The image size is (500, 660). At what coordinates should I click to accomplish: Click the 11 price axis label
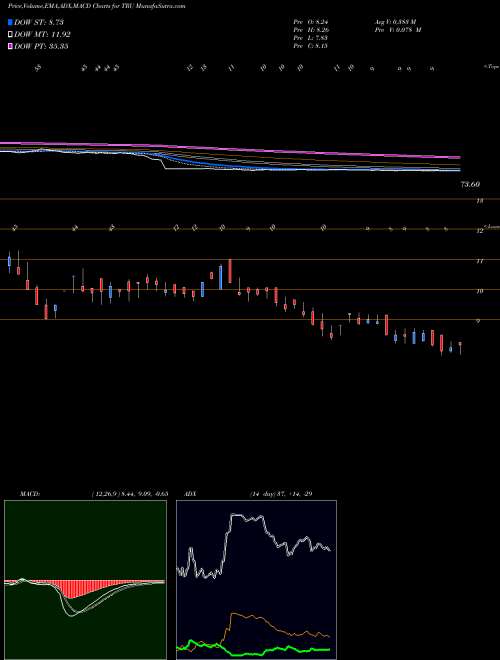pos(479,261)
